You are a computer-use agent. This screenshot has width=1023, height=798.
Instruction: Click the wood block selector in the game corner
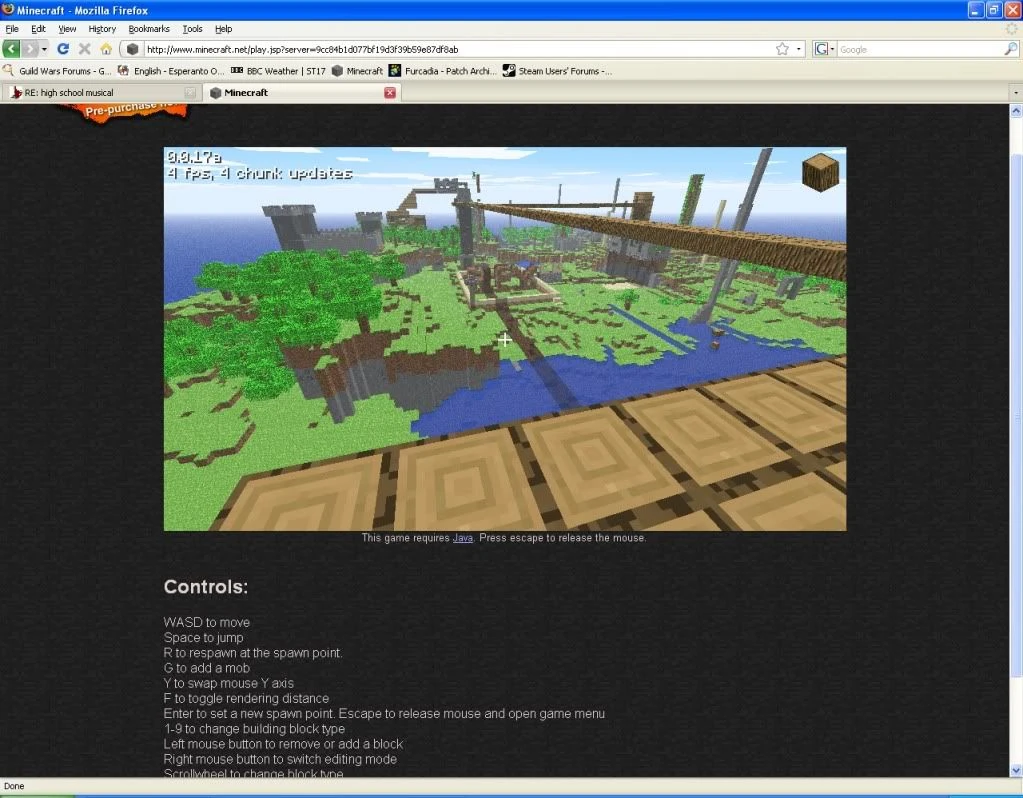coord(820,172)
